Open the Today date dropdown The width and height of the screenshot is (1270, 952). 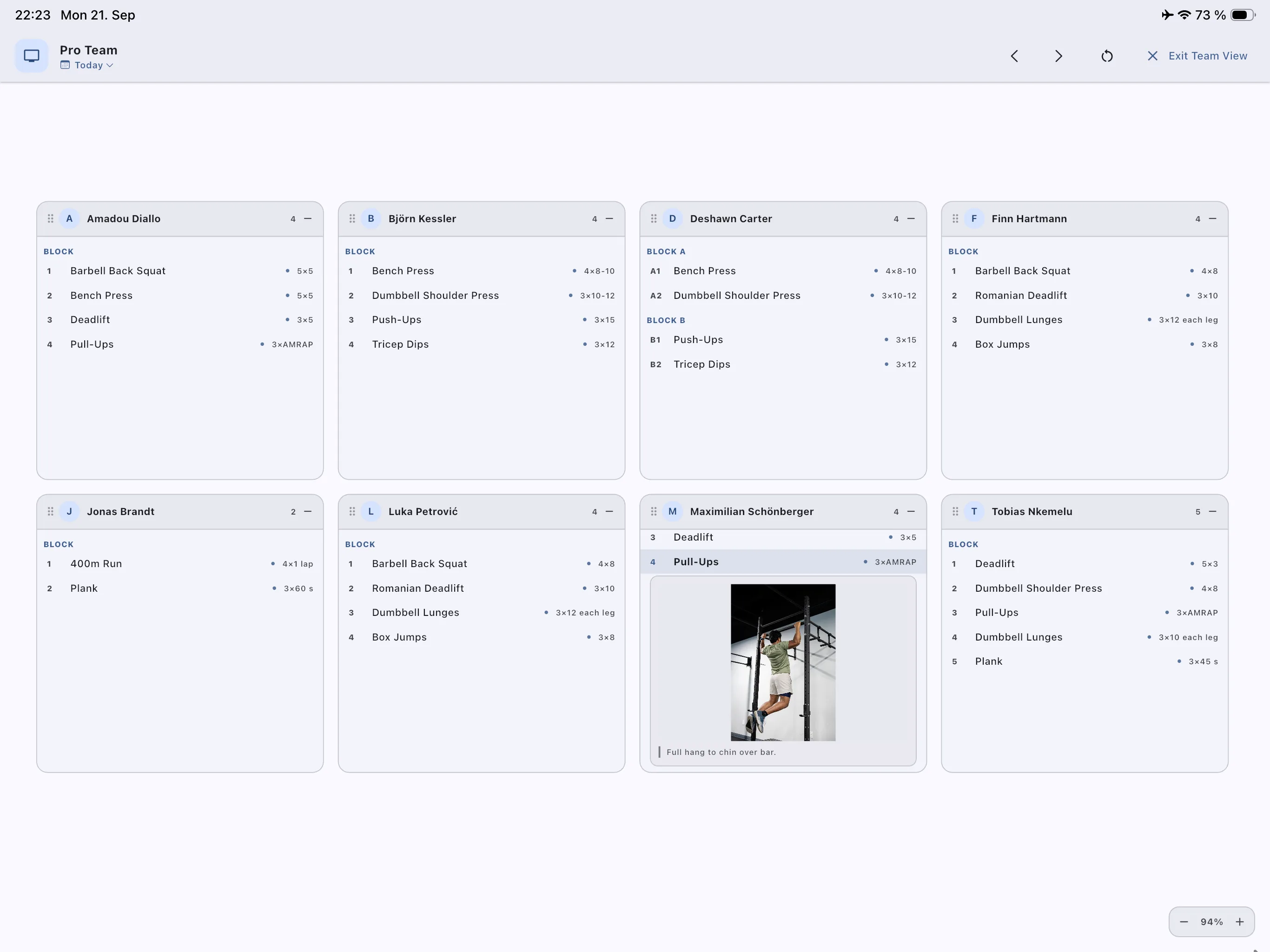[x=86, y=65]
